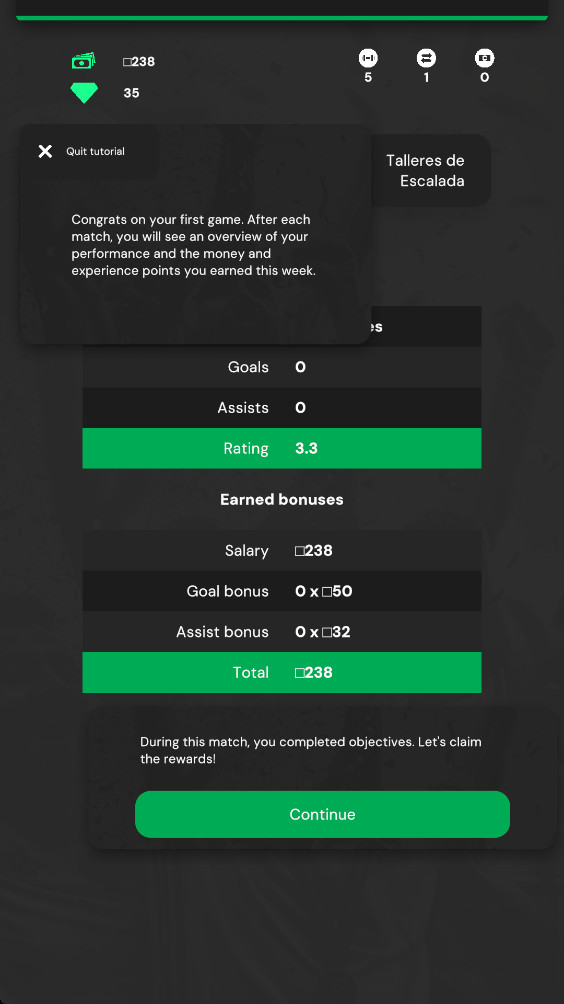Click the Assist bonus row
The image size is (564, 1004).
[282, 632]
